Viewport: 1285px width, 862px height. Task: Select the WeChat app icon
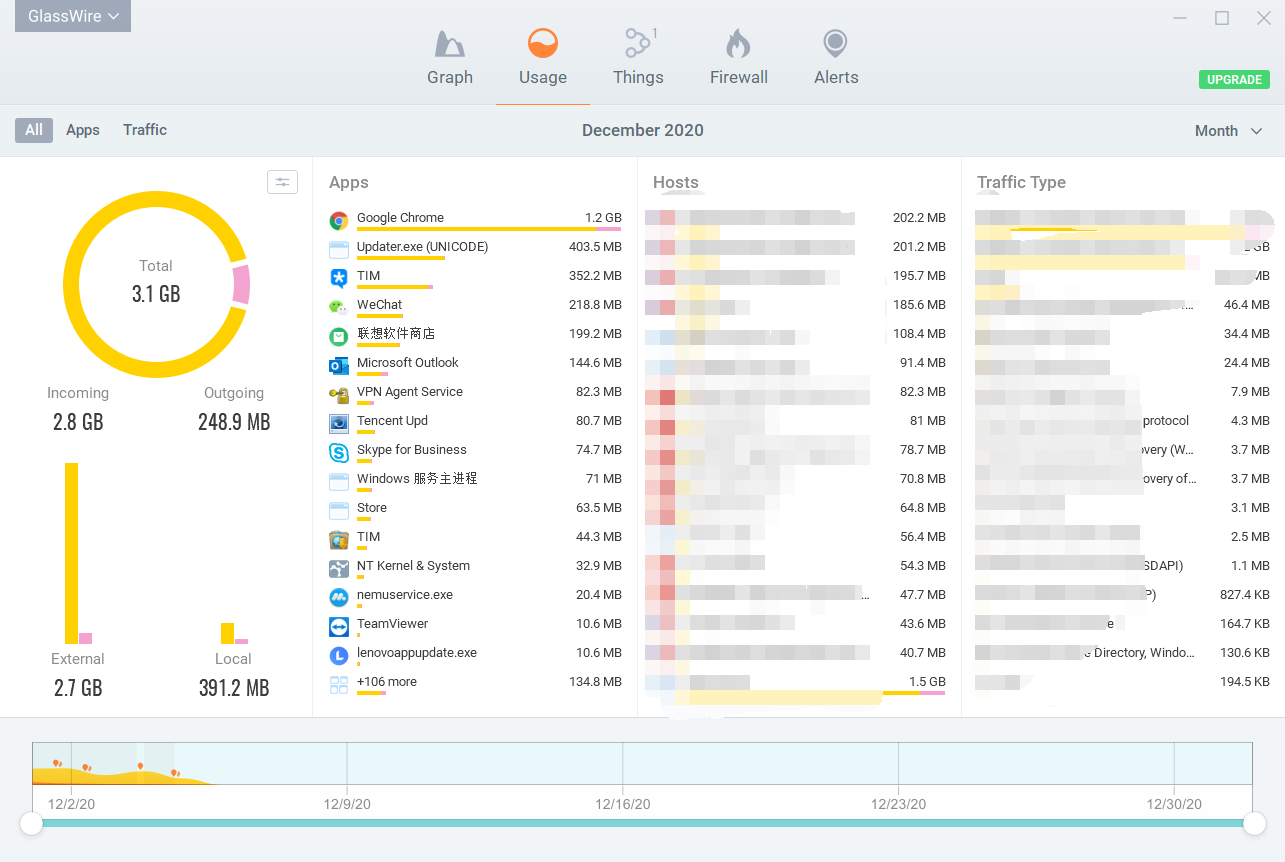(339, 307)
